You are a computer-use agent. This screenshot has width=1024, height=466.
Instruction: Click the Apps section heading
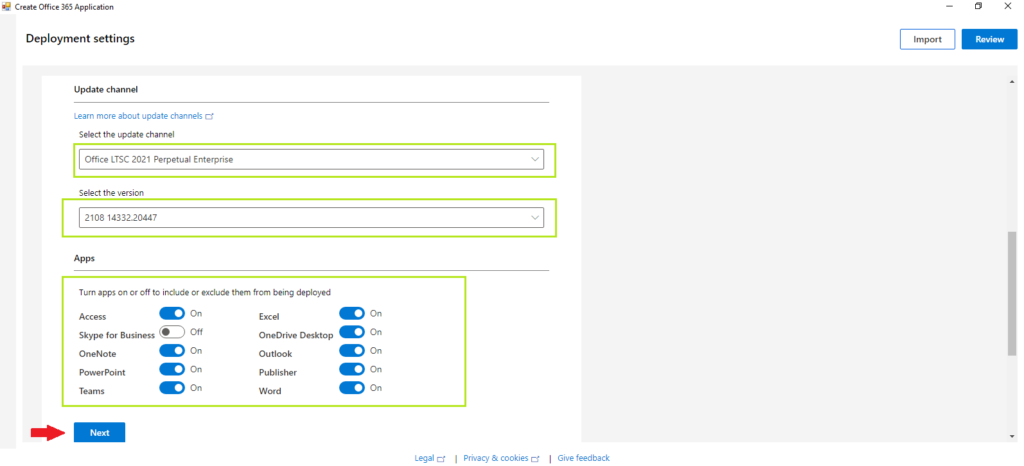(x=84, y=258)
